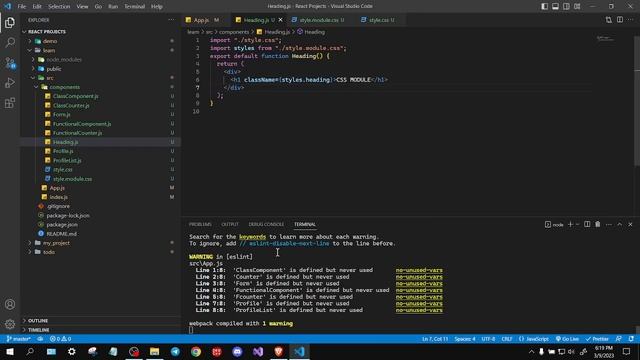Switch to the Output panel tab

[x=230, y=224]
